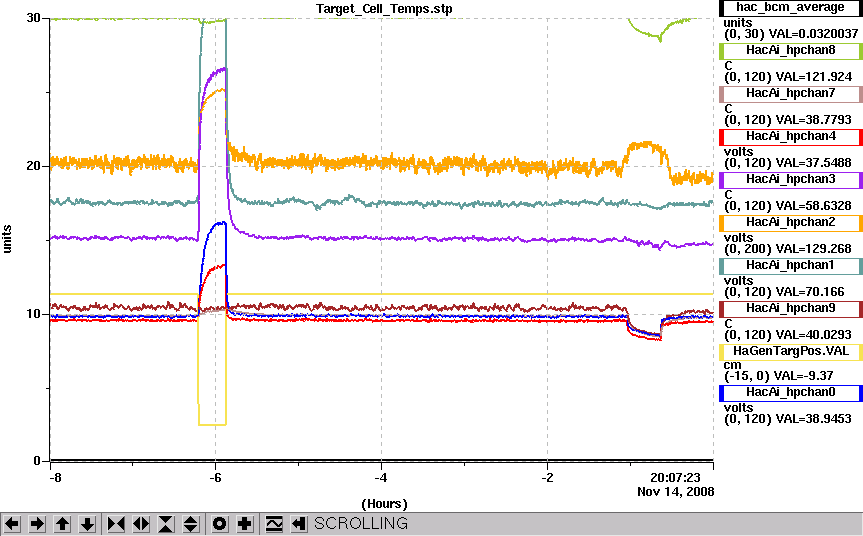
Task: Click the VAL=70.166 reading text
Action: (810, 292)
